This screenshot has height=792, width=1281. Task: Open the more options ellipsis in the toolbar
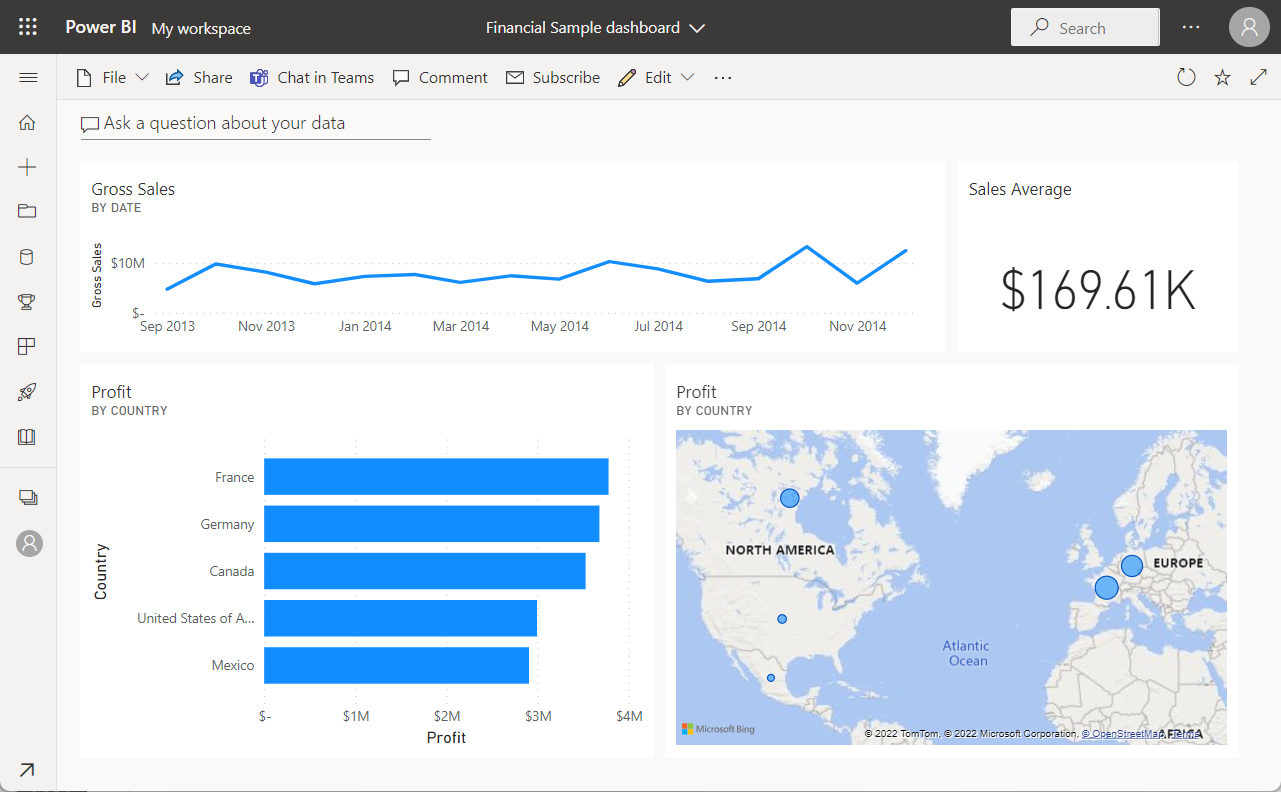click(x=722, y=77)
